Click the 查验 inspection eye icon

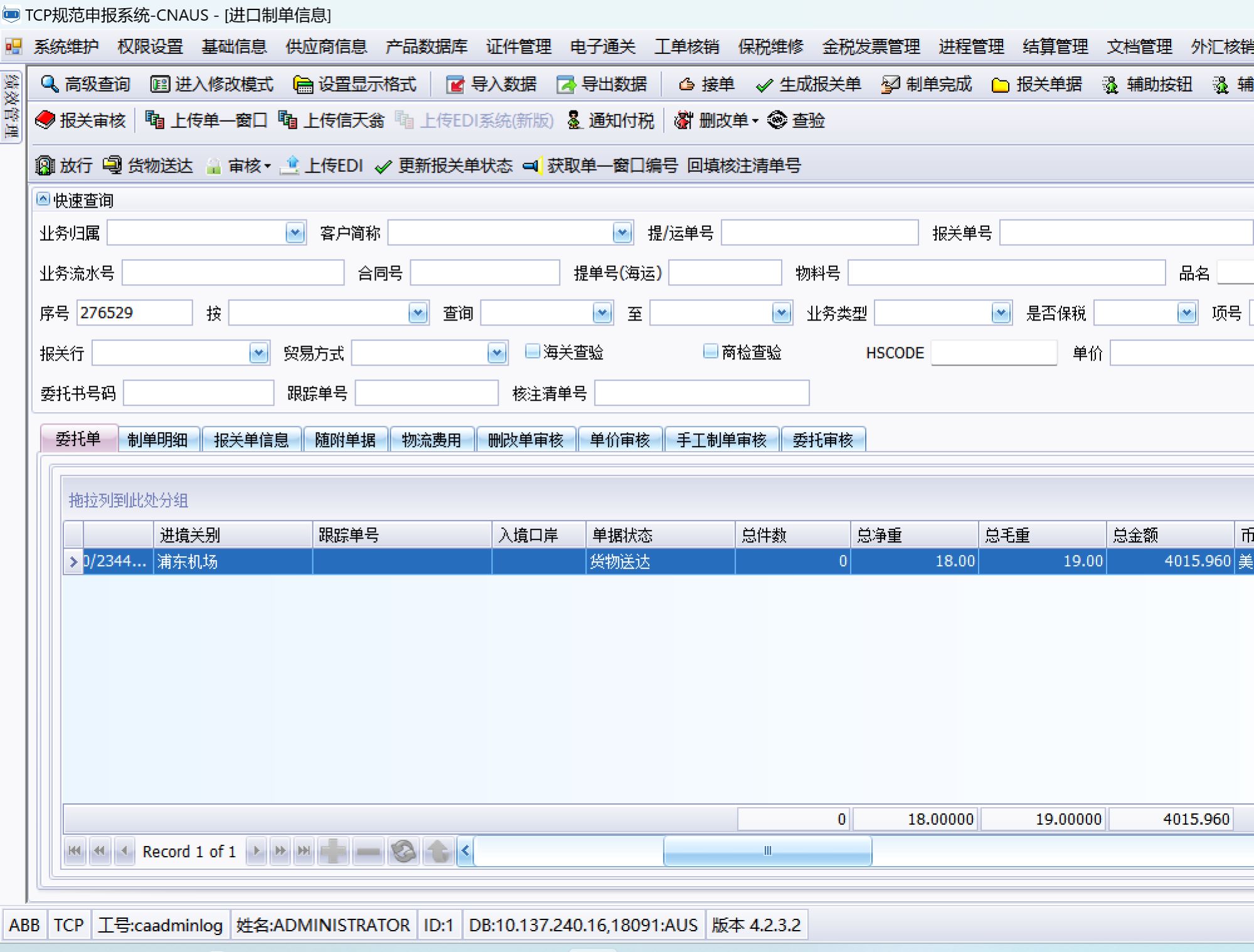(x=777, y=120)
